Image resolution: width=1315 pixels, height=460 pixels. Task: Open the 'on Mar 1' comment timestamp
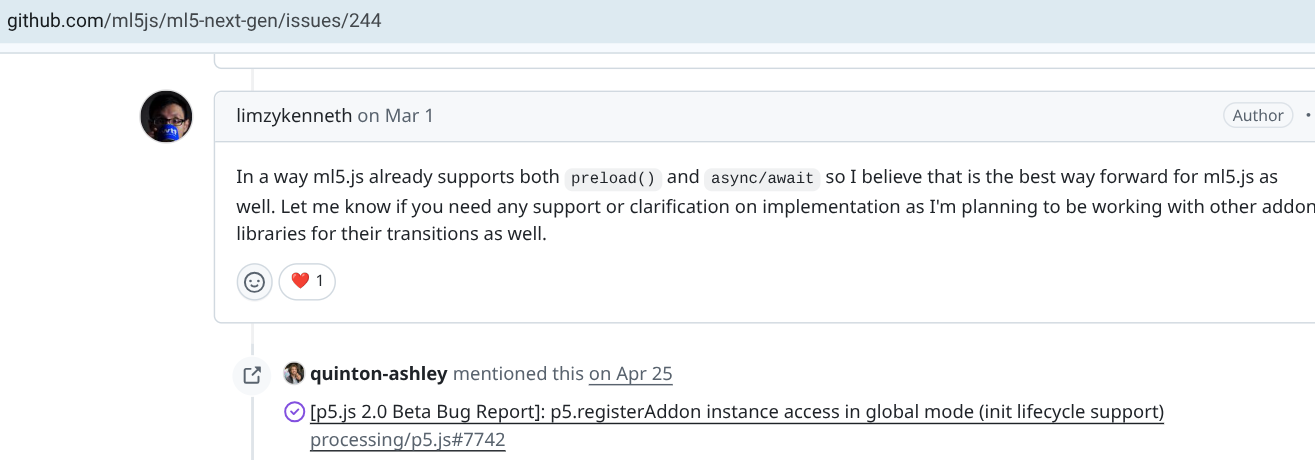[396, 115]
